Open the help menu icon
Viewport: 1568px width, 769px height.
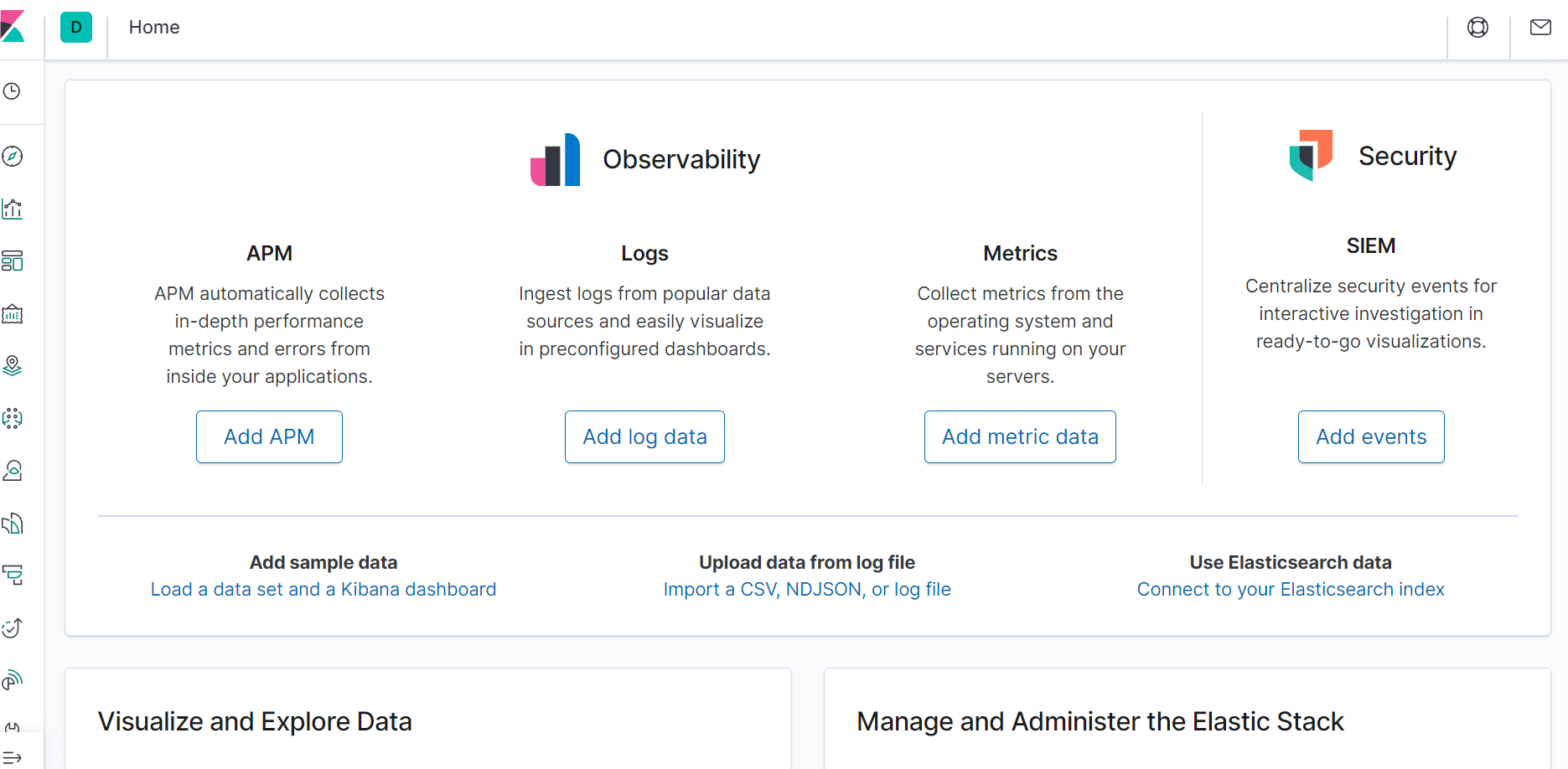click(1477, 28)
